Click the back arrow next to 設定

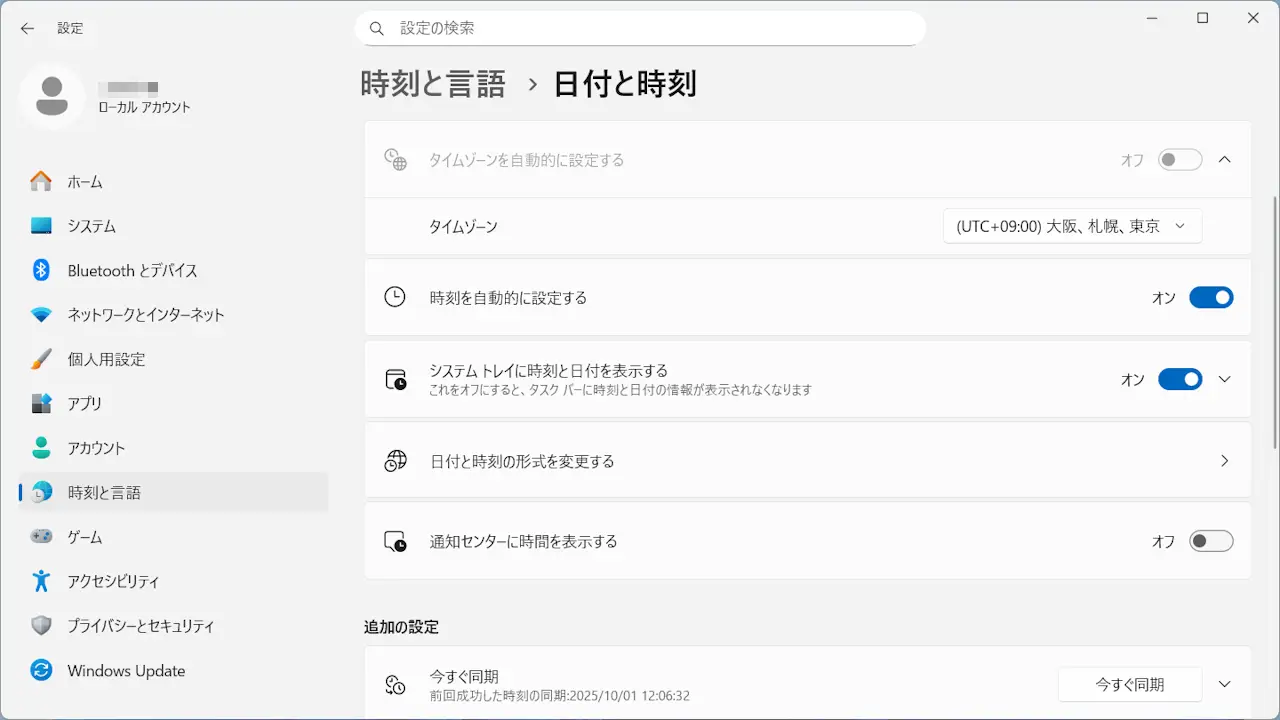27,28
